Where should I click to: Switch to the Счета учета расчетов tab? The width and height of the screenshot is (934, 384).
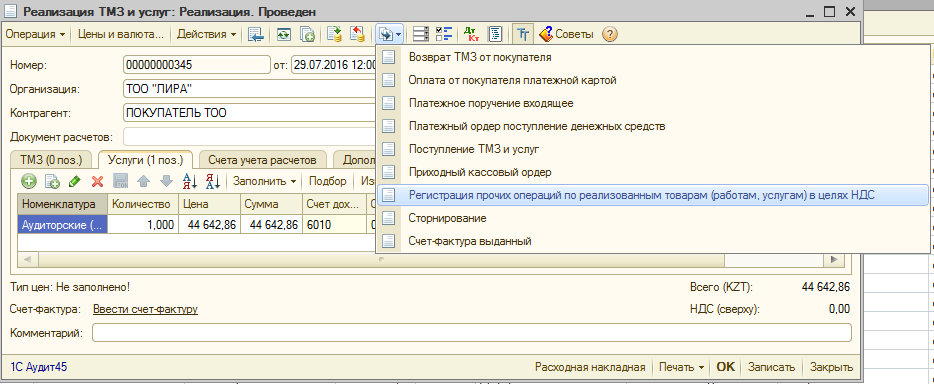263,160
